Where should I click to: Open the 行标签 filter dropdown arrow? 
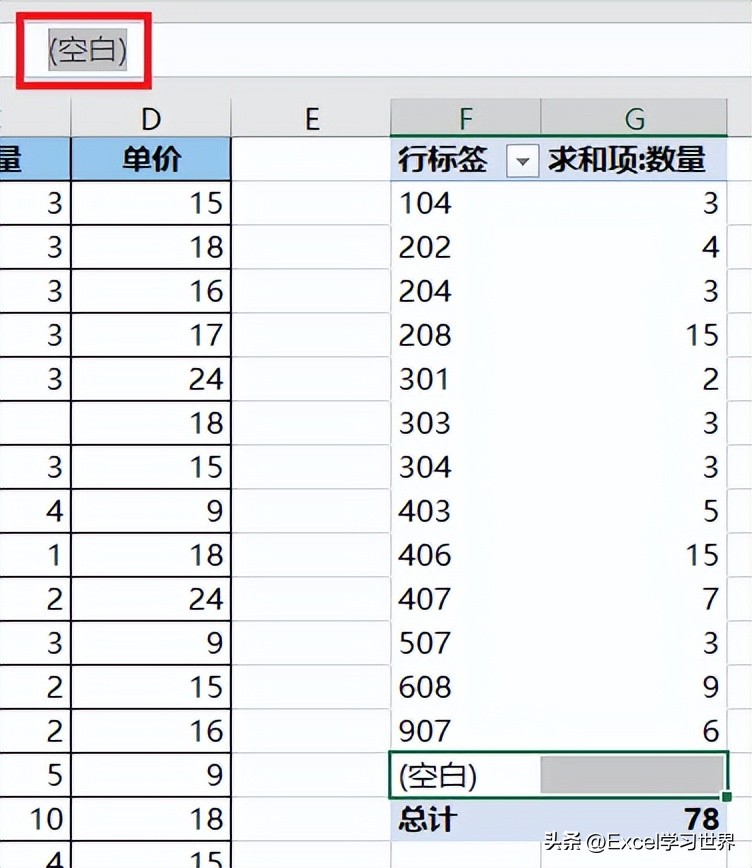(522, 161)
